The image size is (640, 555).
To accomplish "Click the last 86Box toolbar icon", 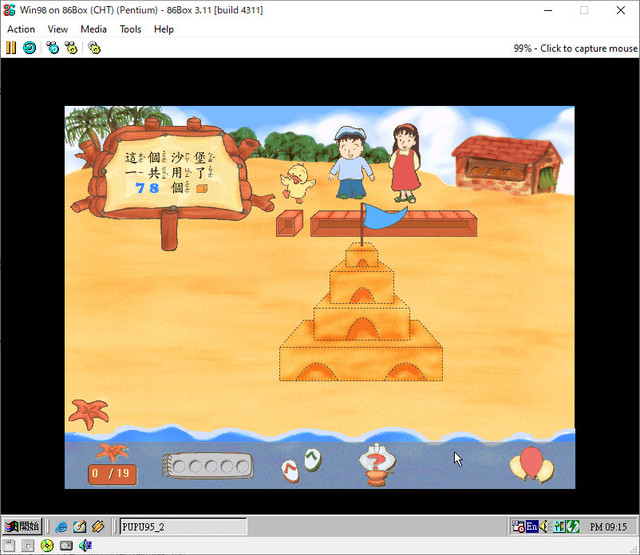I will 94,48.
